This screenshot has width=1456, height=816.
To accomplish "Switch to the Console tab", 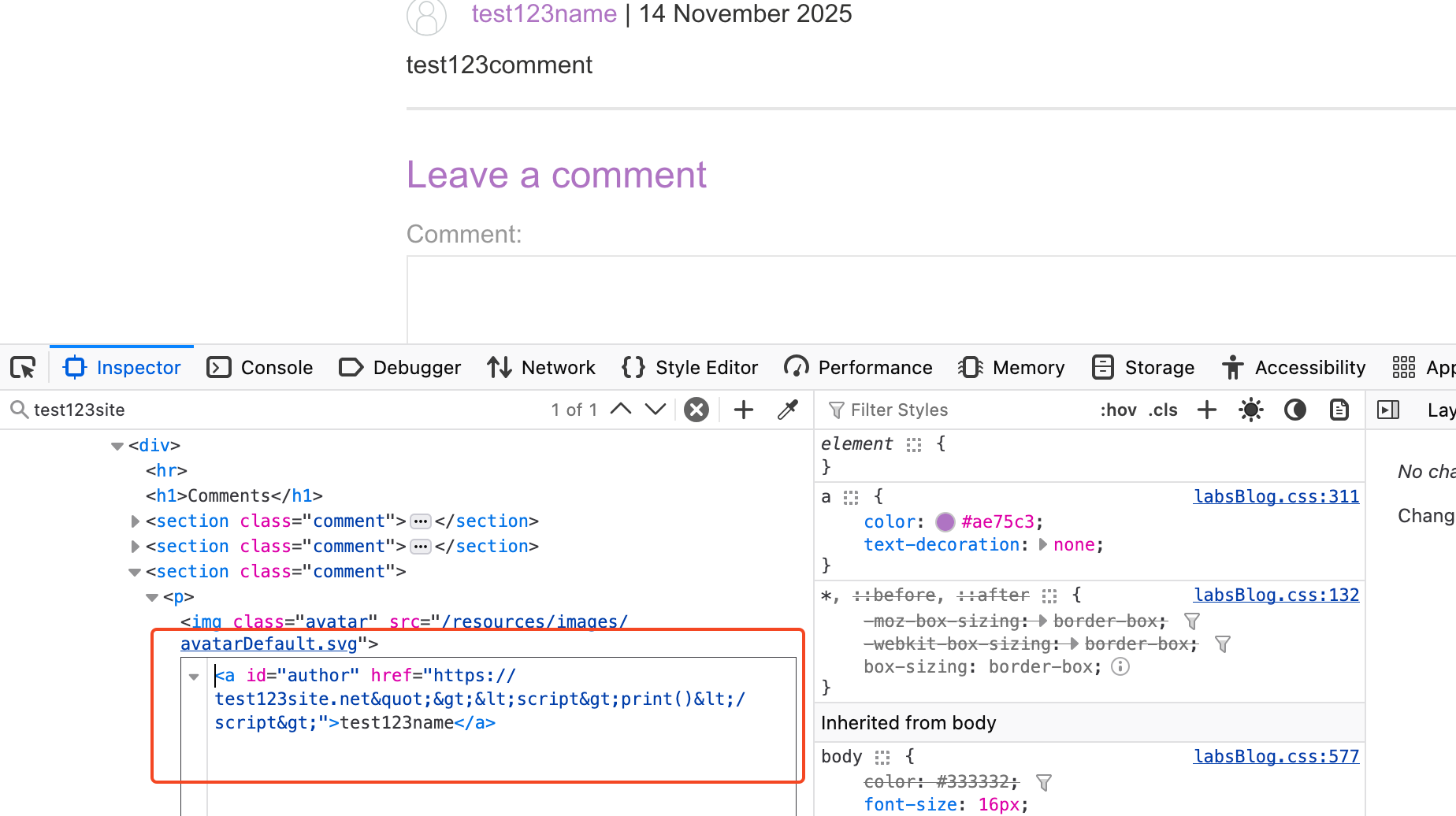I will tap(260, 368).
